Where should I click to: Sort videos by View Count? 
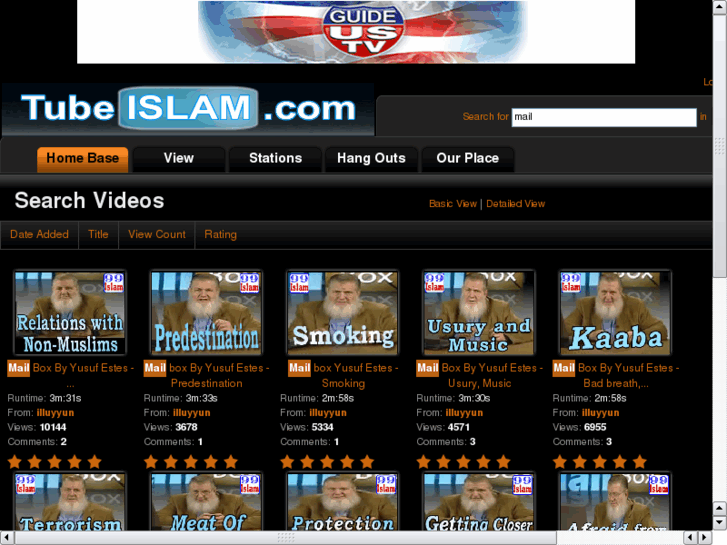(157, 235)
